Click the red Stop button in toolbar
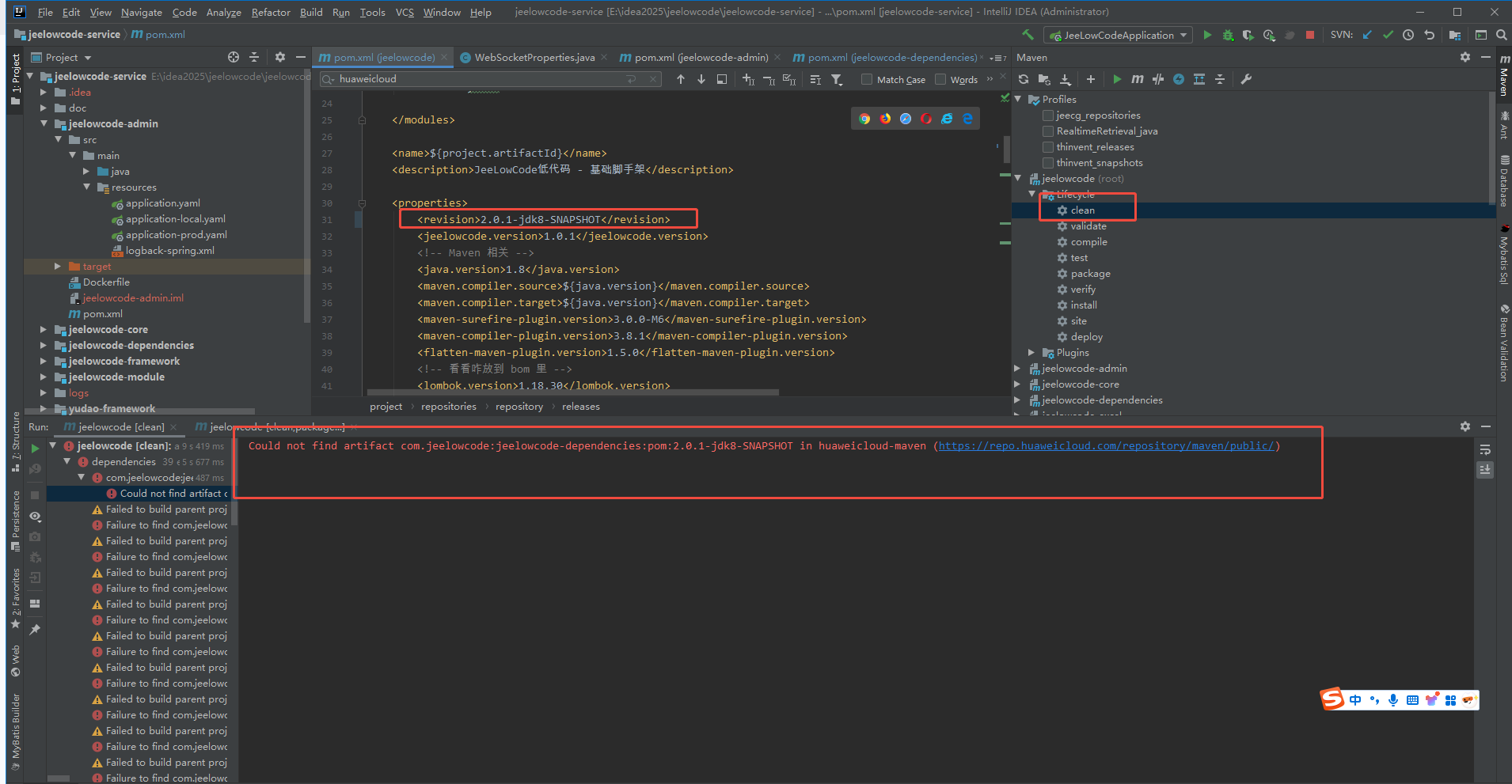Image resolution: width=1512 pixels, height=784 pixels. (x=1310, y=35)
